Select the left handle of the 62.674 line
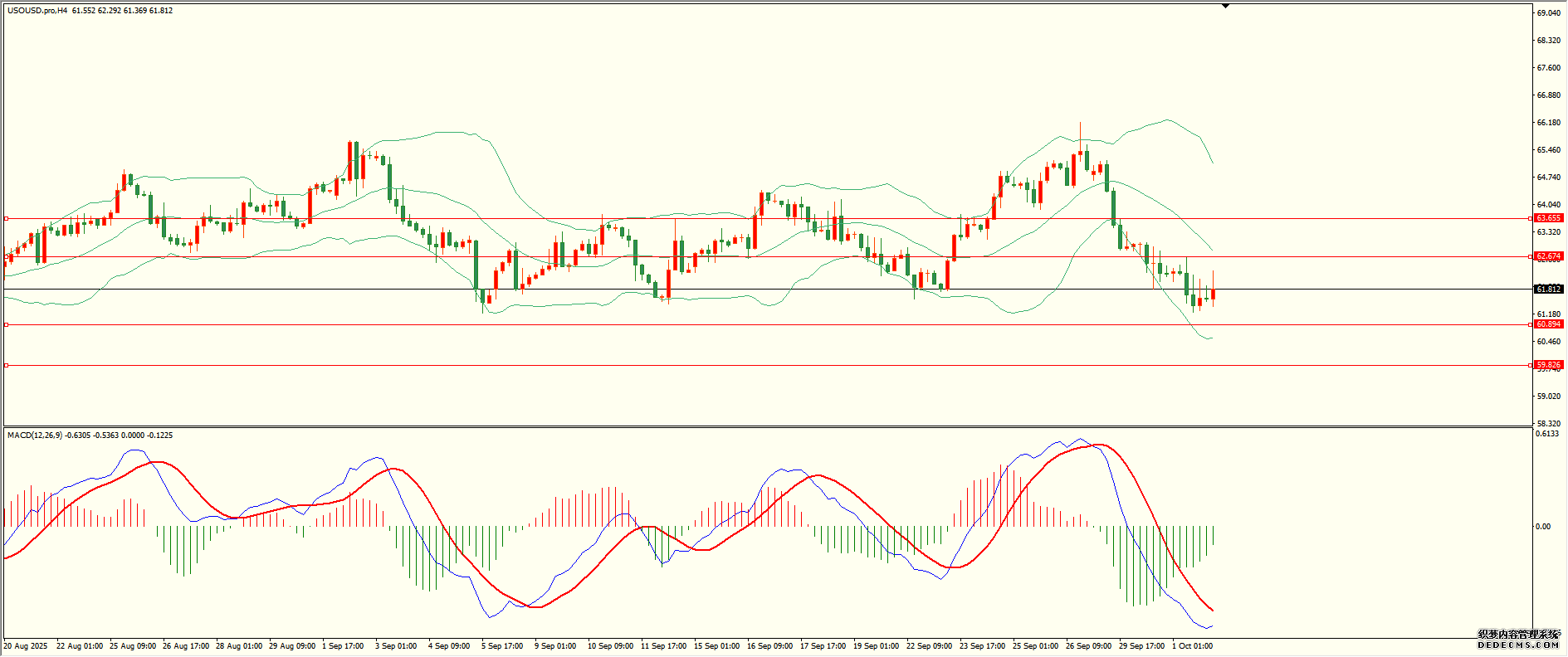This screenshot has height=657, width=1568. [7, 257]
